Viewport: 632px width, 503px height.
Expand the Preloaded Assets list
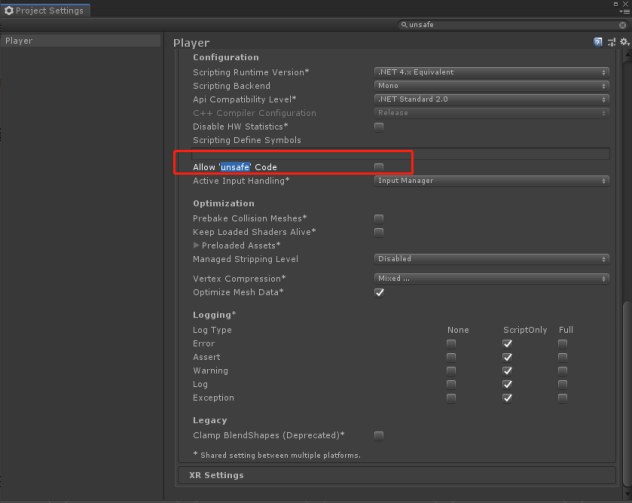point(196,245)
